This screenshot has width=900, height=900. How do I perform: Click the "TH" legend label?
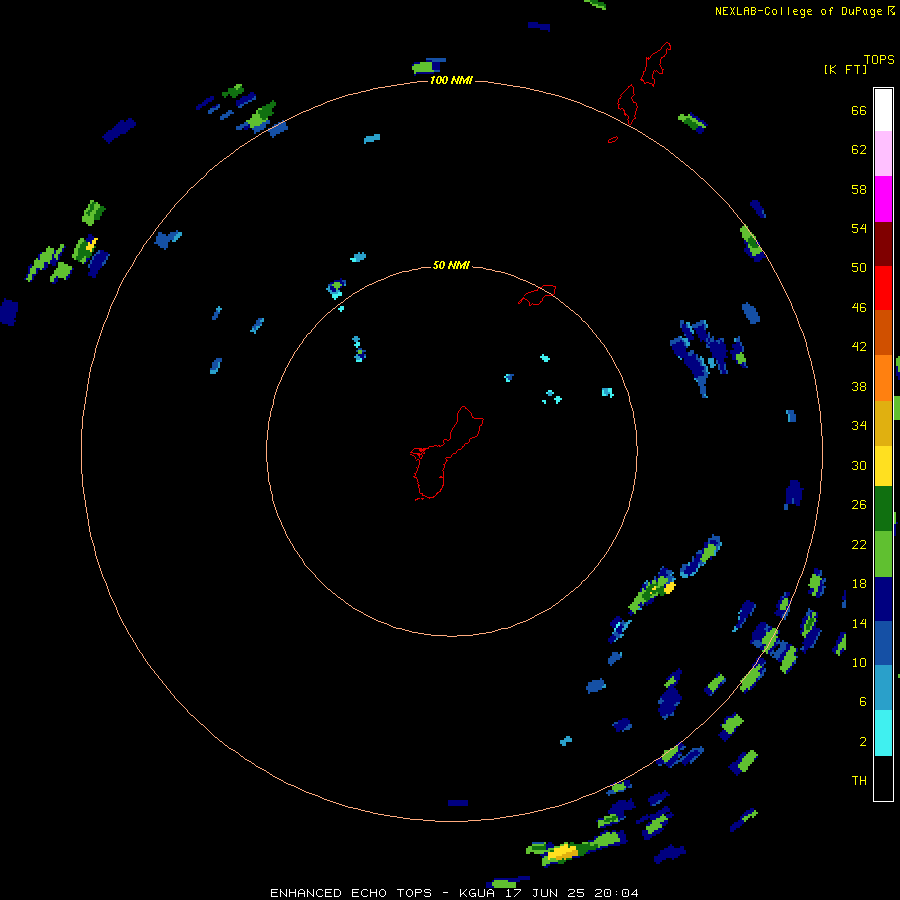point(859,781)
